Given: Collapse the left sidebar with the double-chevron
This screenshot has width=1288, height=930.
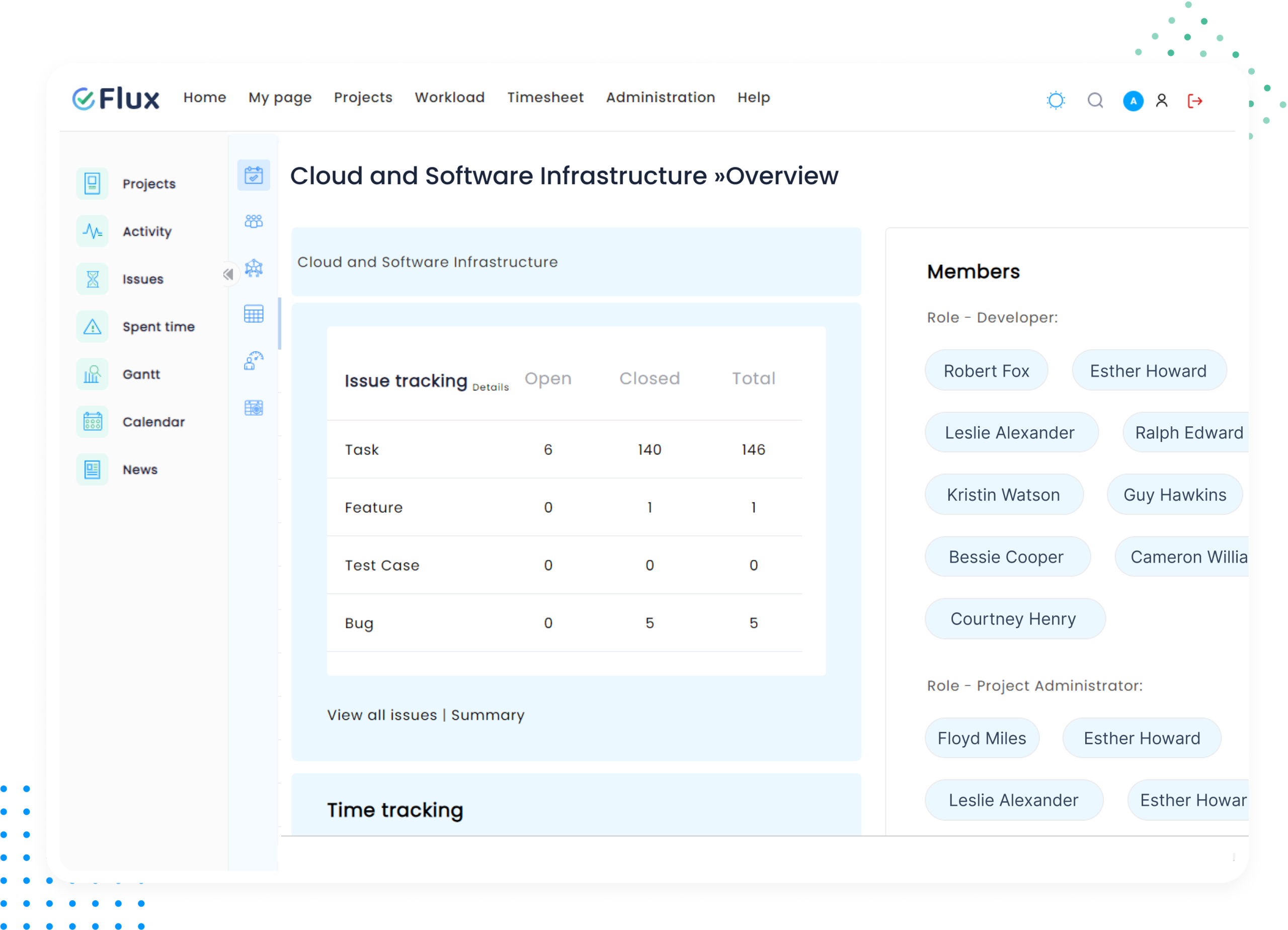Looking at the screenshot, I should click(x=228, y=274).
